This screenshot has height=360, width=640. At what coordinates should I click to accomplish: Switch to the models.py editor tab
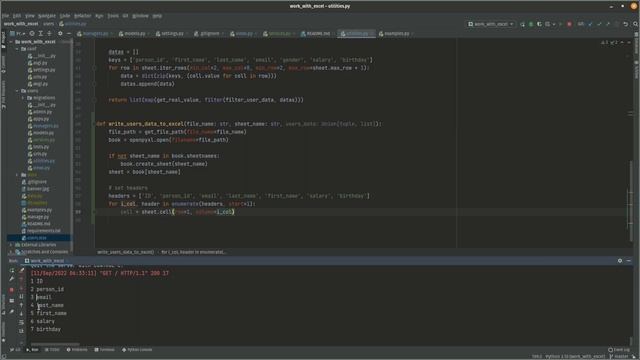click(134, 33)
